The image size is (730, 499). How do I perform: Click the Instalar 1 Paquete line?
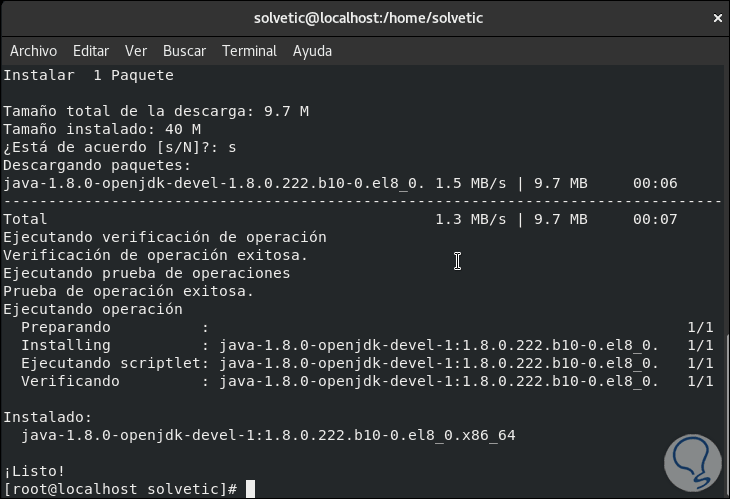coord(88,75)
